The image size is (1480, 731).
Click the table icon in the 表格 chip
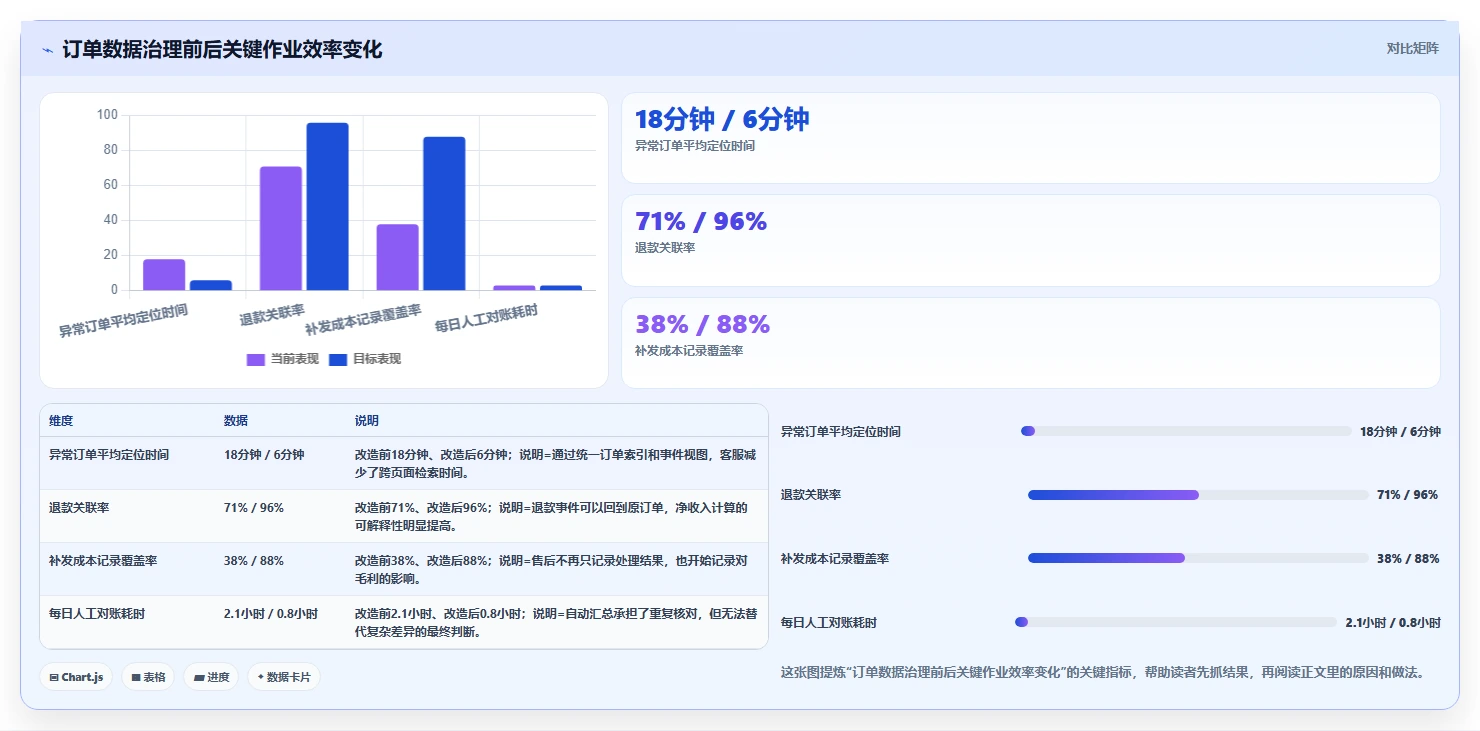click(136, 677)
